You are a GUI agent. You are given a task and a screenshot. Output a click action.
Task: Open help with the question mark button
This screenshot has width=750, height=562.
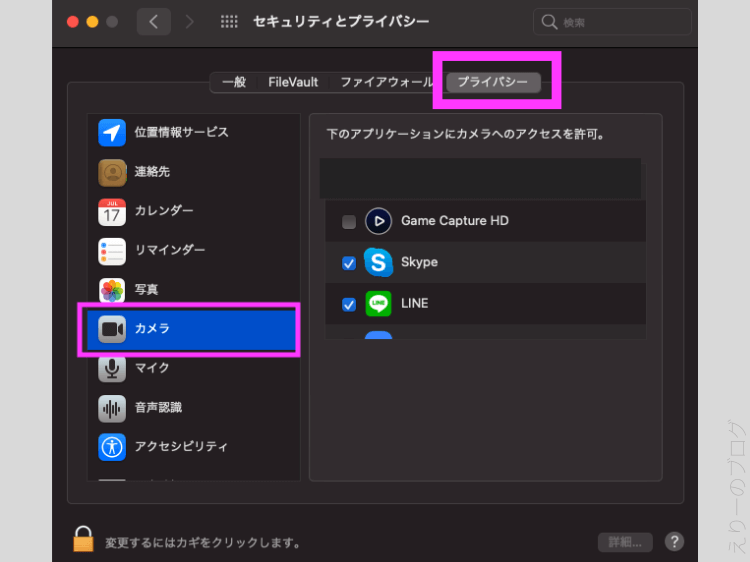(674, 542)
